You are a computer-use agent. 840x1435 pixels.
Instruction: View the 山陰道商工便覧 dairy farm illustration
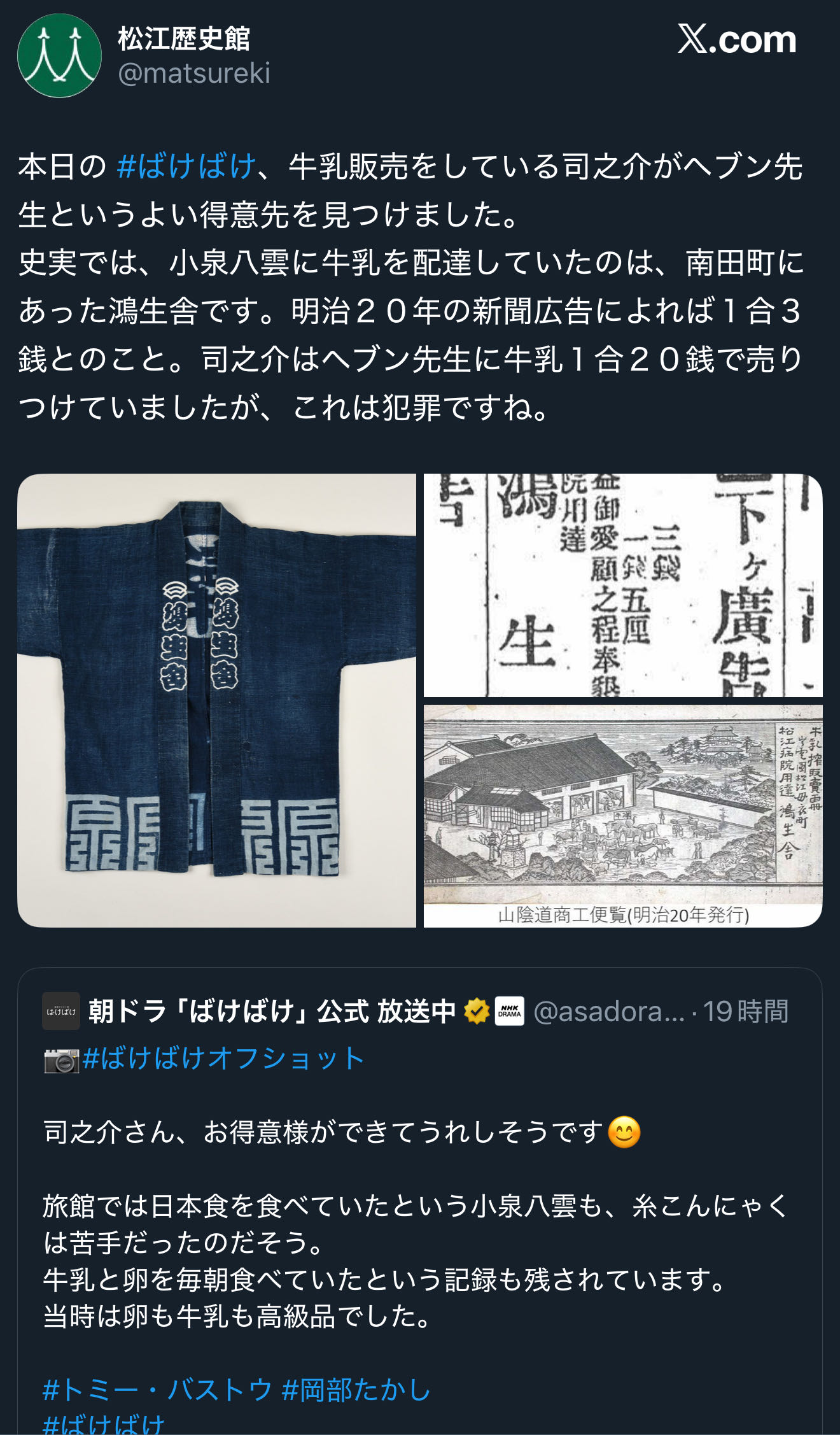point(623,816)
